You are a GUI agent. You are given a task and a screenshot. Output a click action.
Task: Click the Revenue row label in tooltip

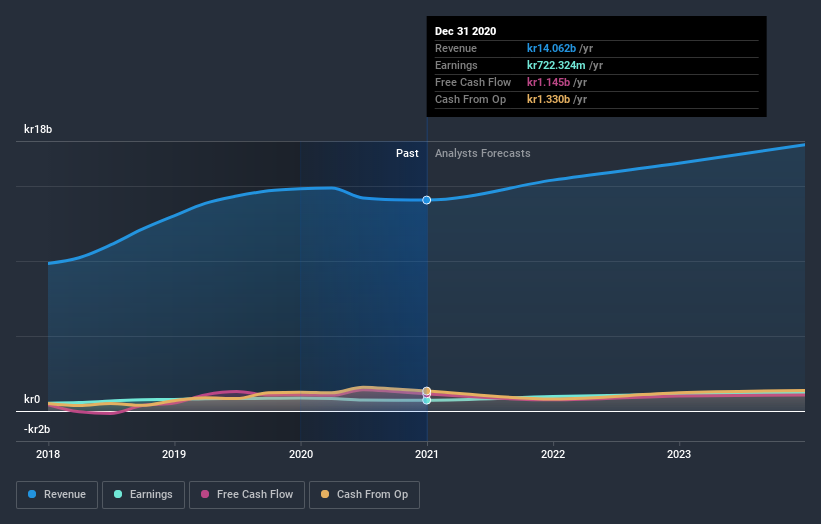[x=456, y=48]
